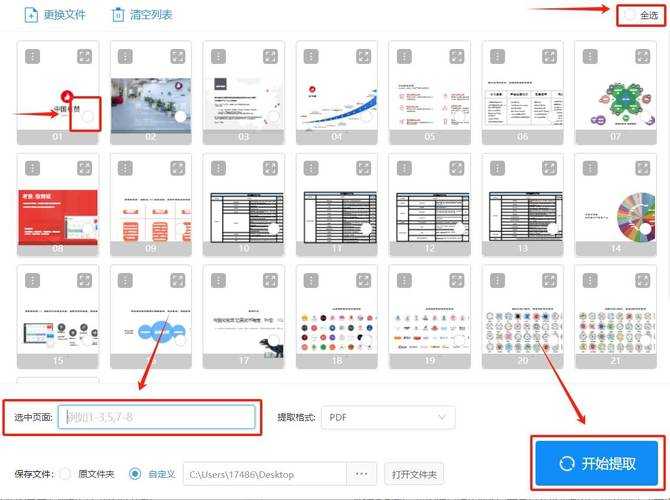
Task: Click the enlarge icon on page 14
Action: [x=643, y=168]
